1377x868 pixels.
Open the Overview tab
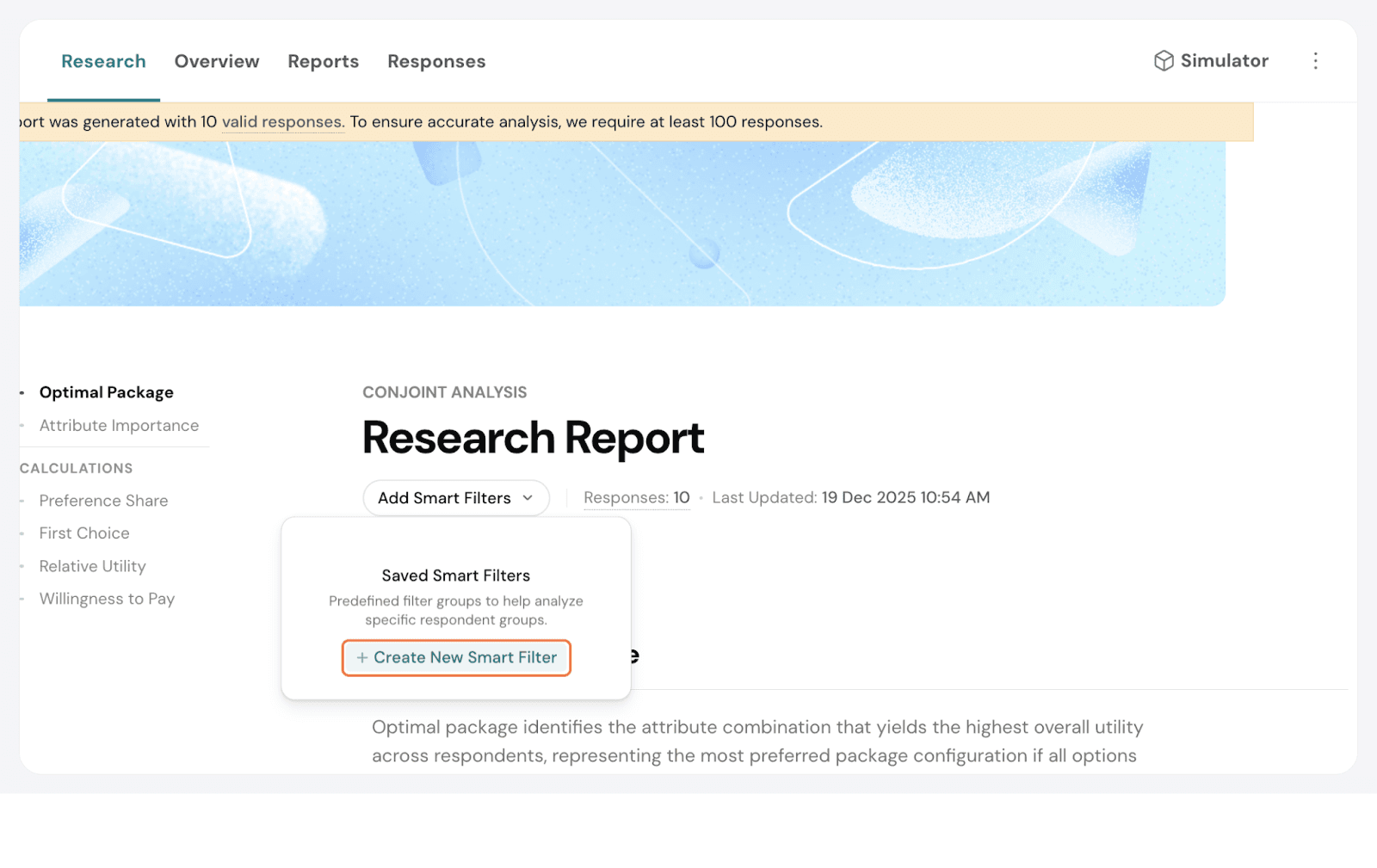pos(217,62)
